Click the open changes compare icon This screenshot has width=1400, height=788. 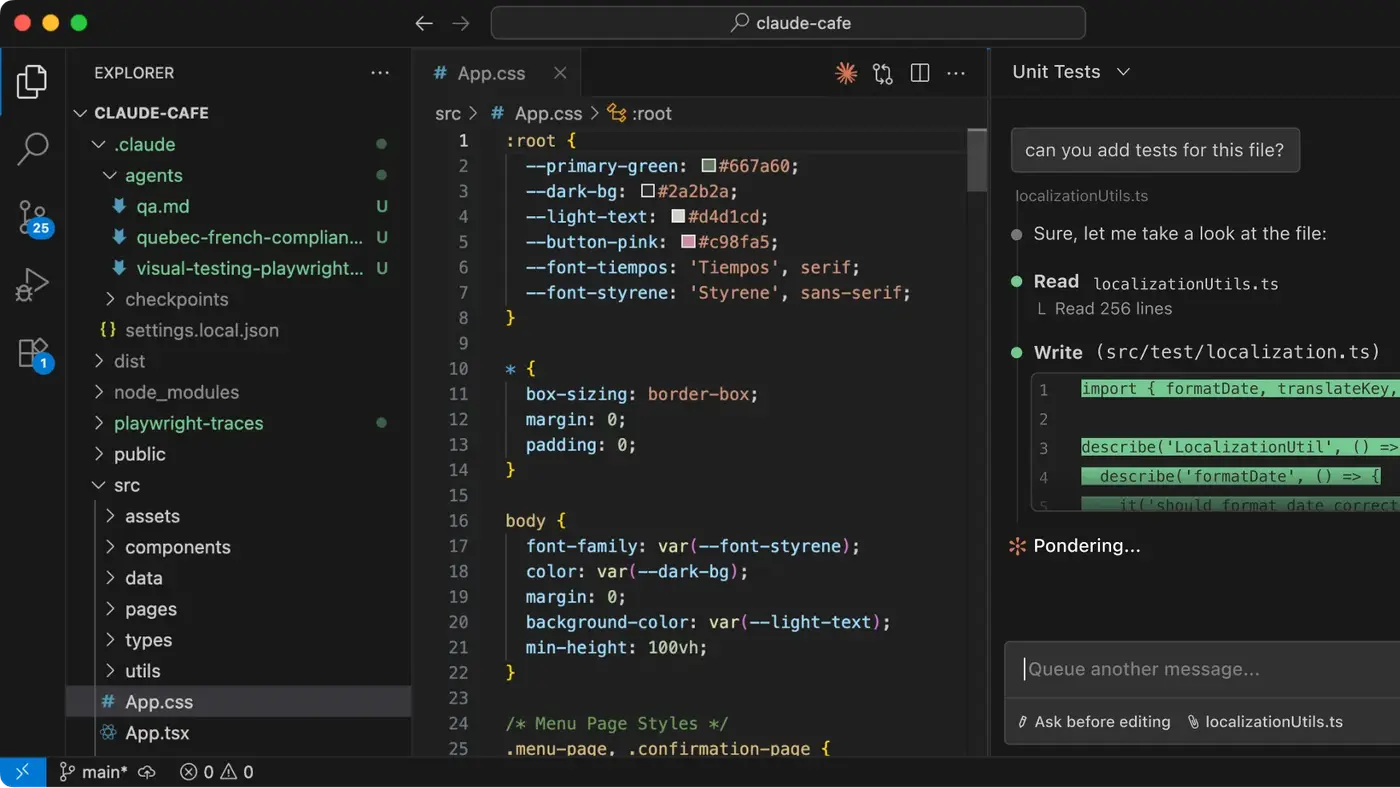[883, 73]
